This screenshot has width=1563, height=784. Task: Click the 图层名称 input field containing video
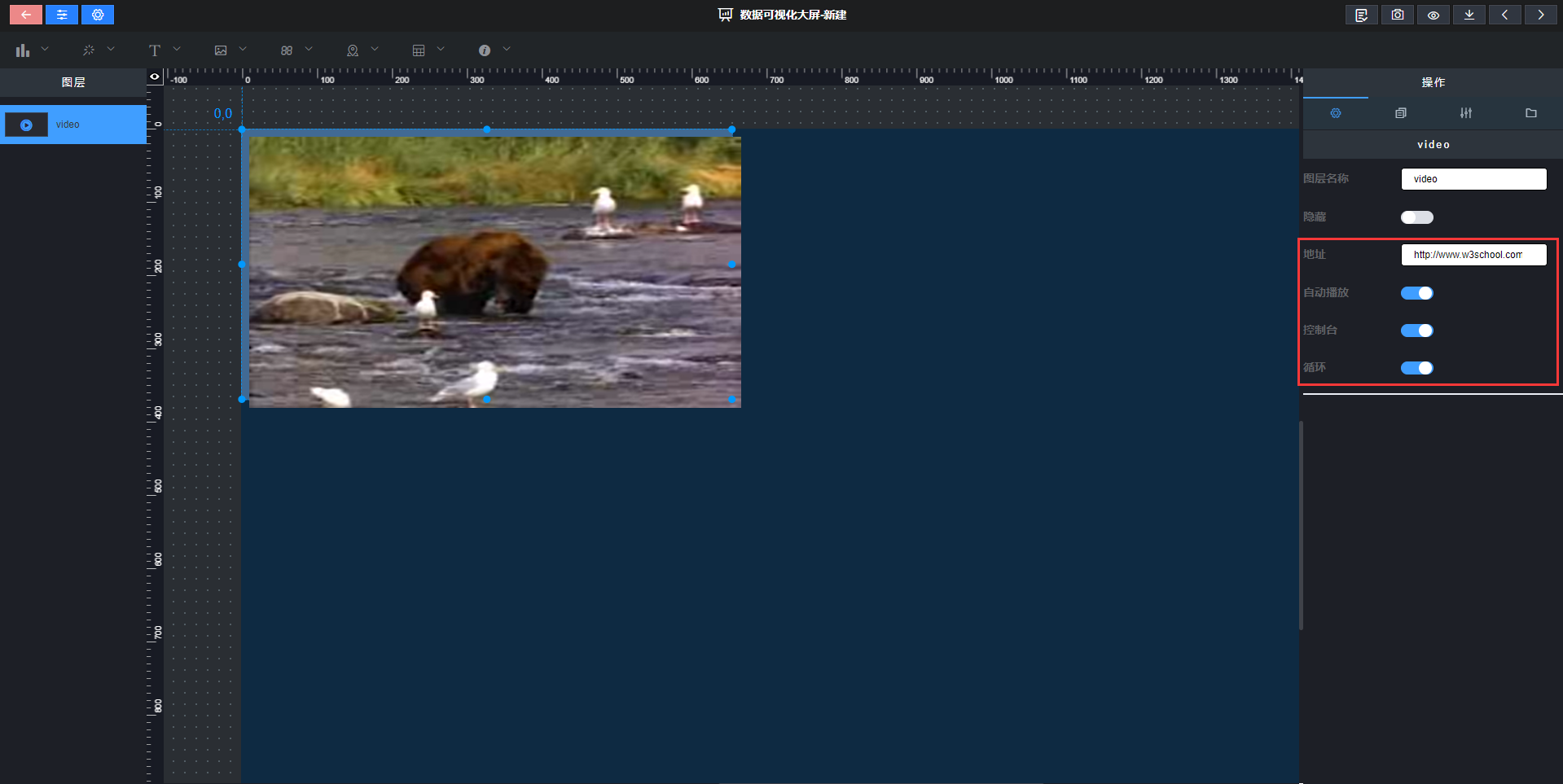click(x=1473, y=179)
